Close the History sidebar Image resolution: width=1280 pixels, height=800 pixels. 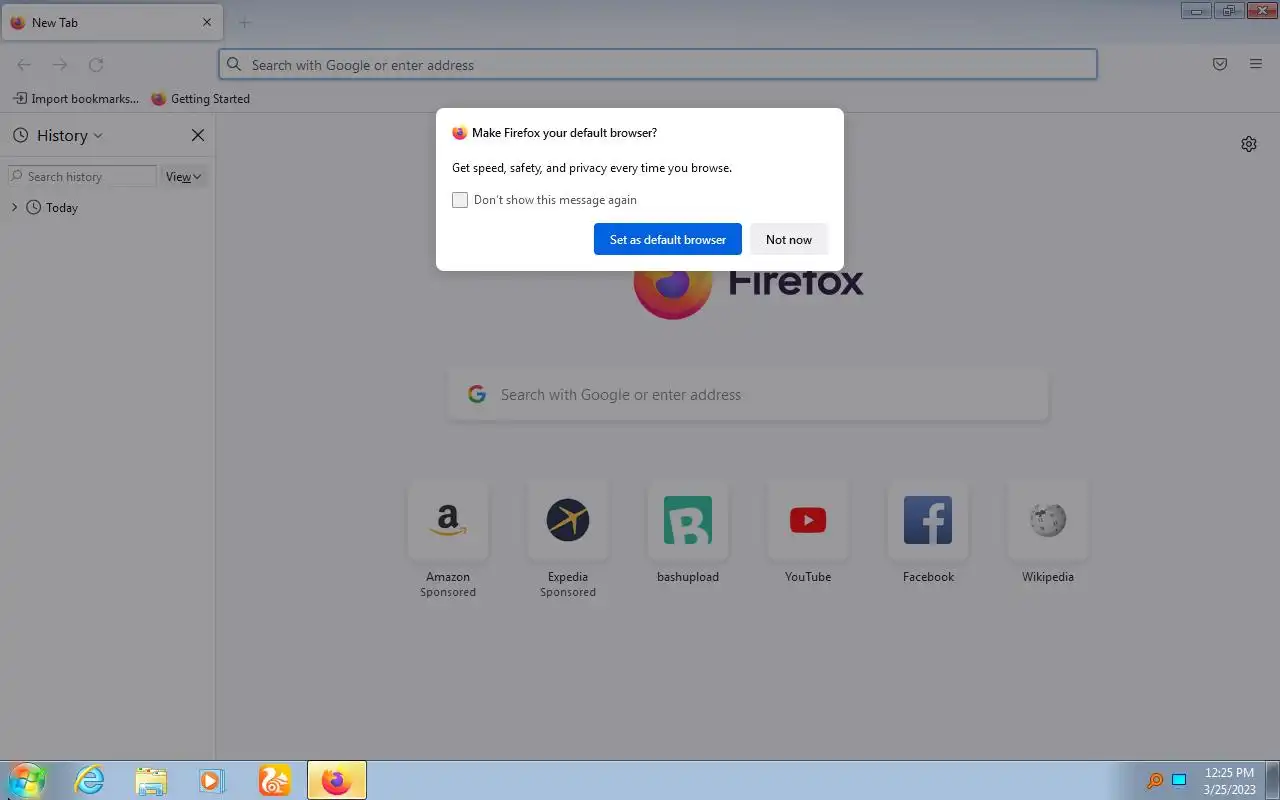pyautogui.click(x=198, y=135)
